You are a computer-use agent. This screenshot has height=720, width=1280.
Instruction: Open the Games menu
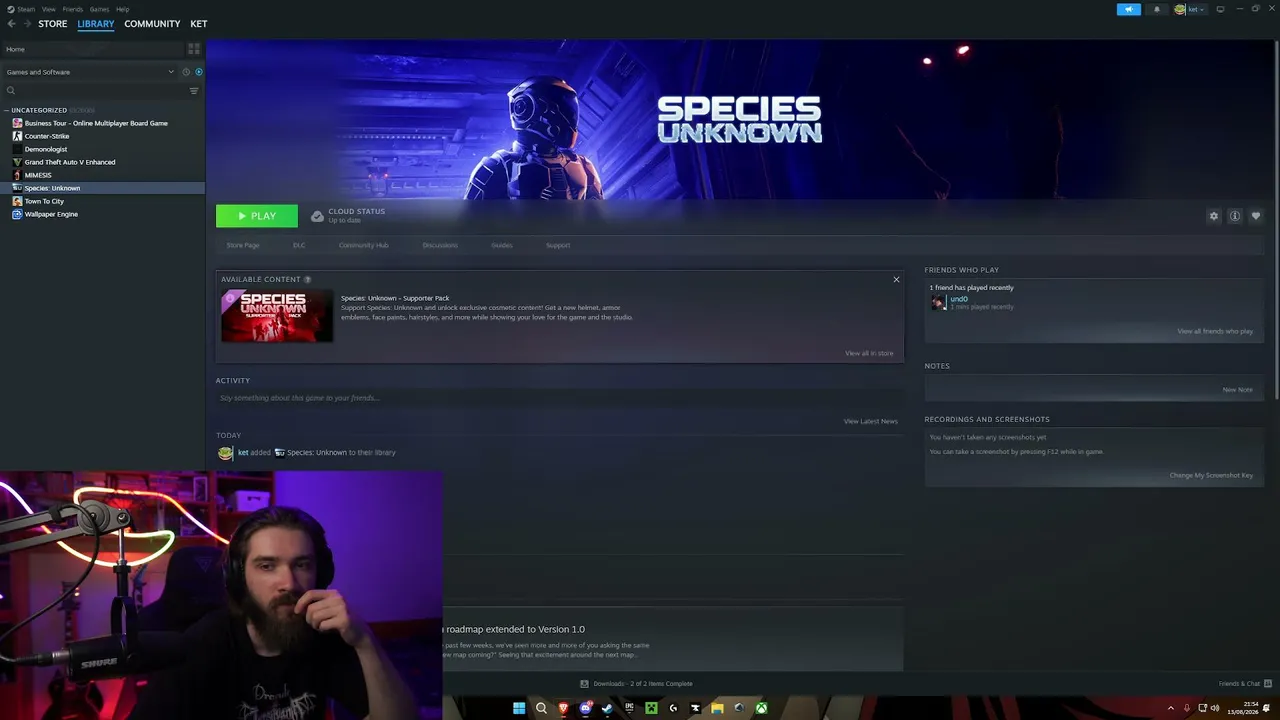point(99,9)
